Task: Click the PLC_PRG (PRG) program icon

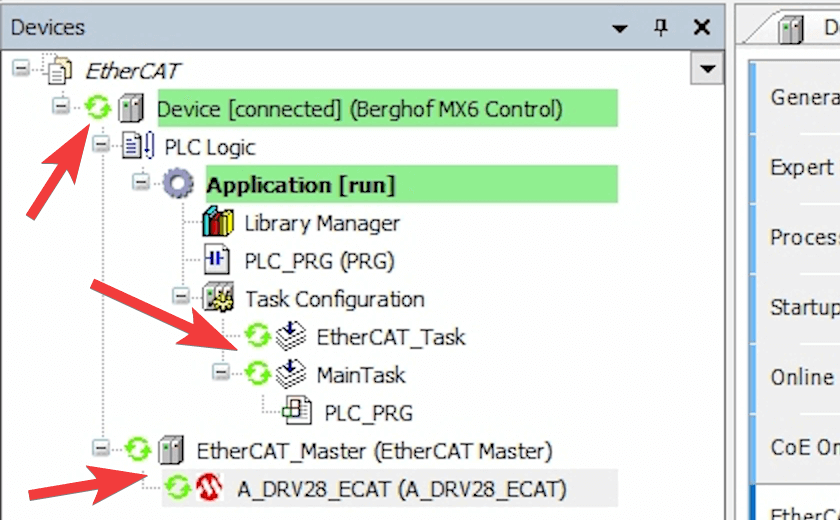Action: pos(217,260)
